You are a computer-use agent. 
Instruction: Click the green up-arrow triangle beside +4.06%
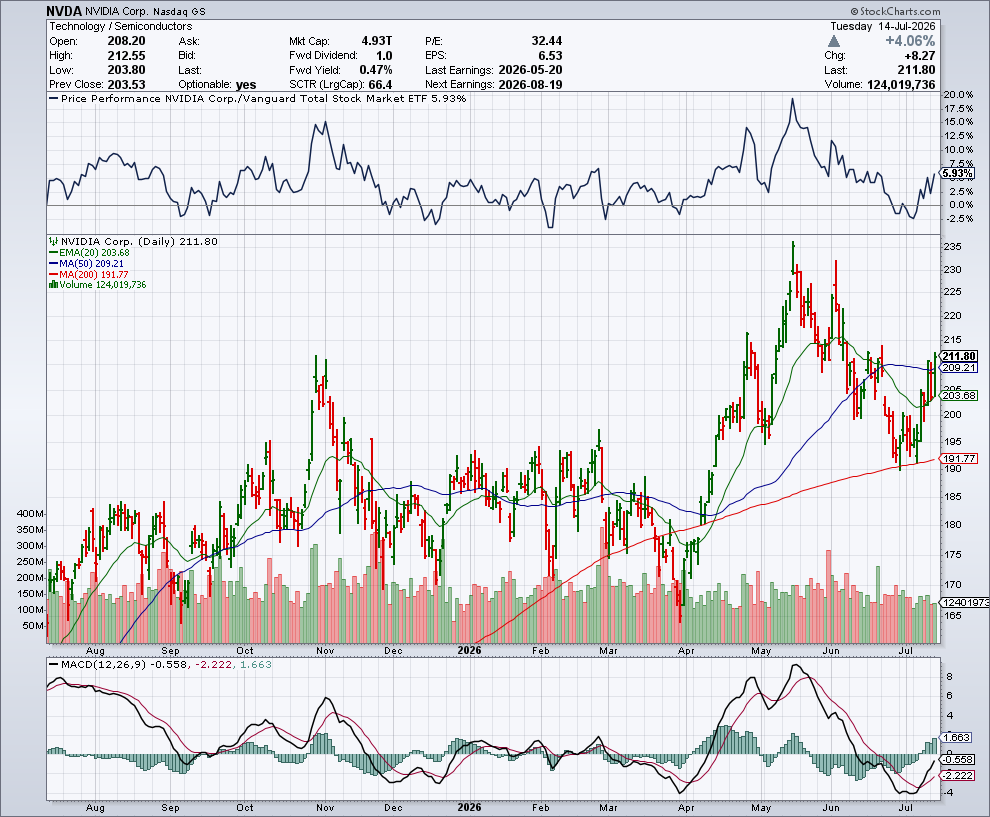[834, 41]
